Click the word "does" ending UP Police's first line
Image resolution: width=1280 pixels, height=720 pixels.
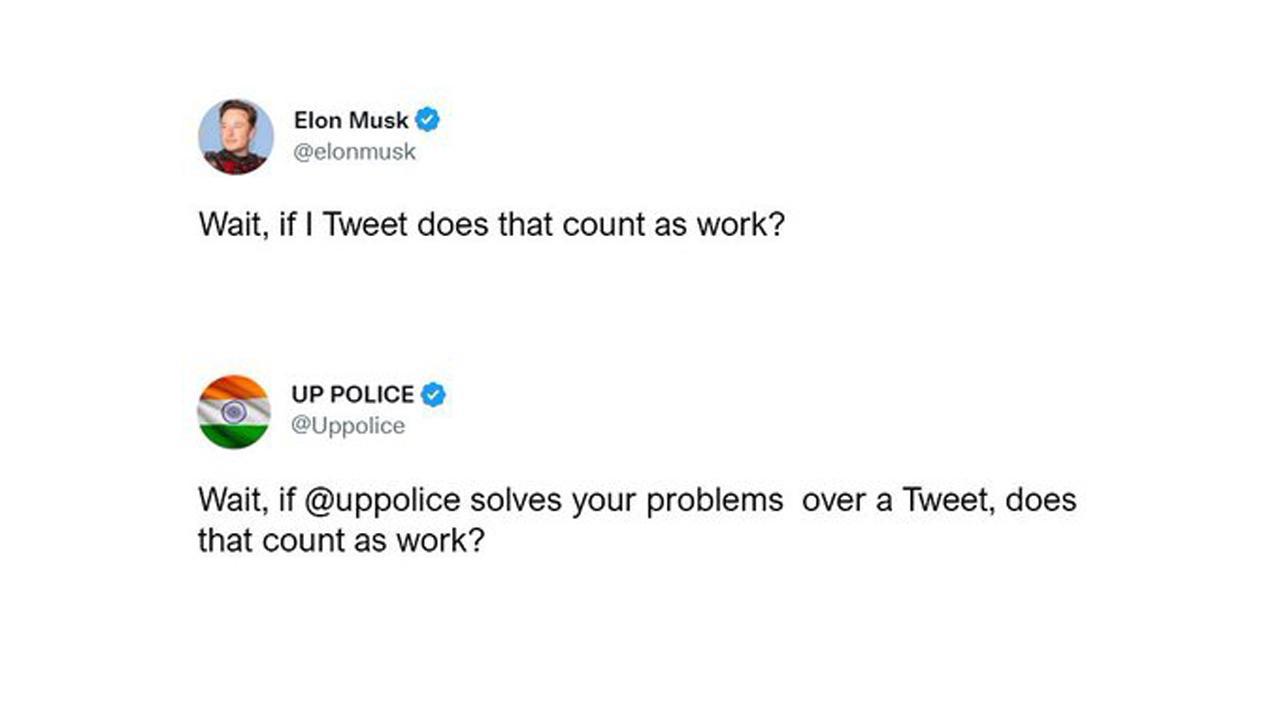pos(1041,500)
